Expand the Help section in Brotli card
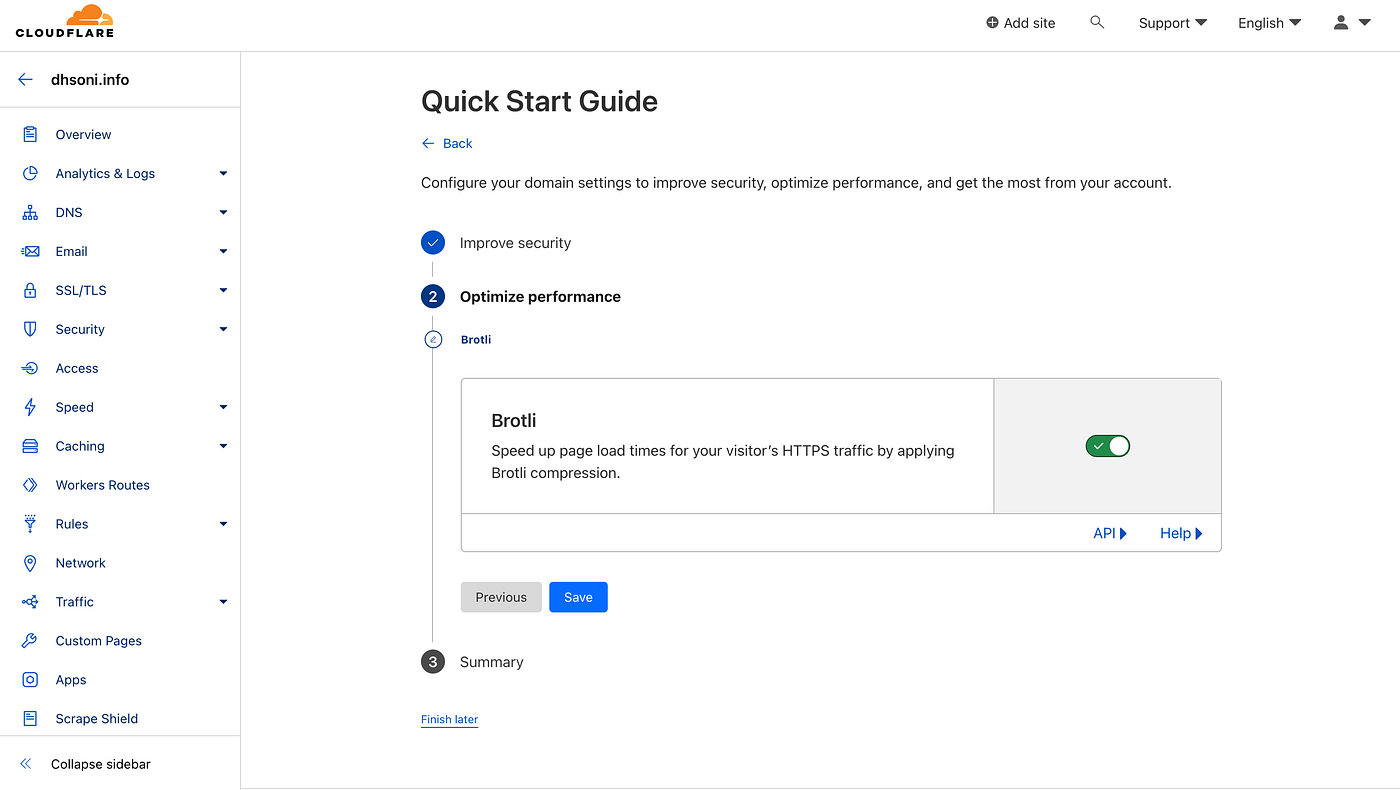Image resolution: width=1400 pixels, height=790 pixels. pyautogui.click(x=1181, y=533)
